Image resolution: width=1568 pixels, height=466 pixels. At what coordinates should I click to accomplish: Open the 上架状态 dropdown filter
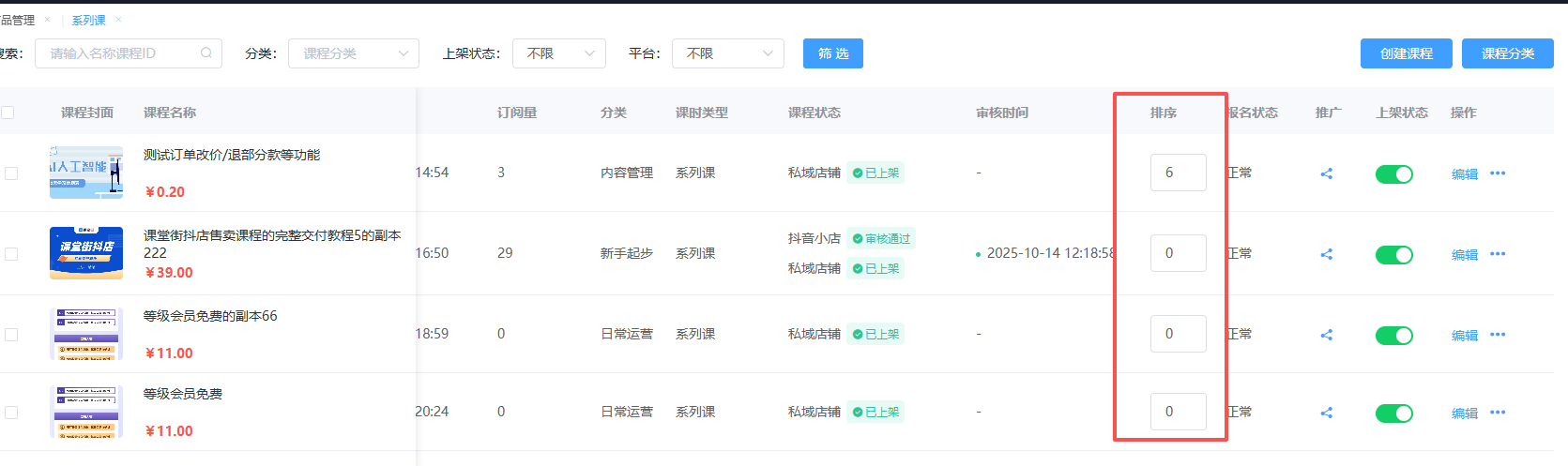(558, 53)
